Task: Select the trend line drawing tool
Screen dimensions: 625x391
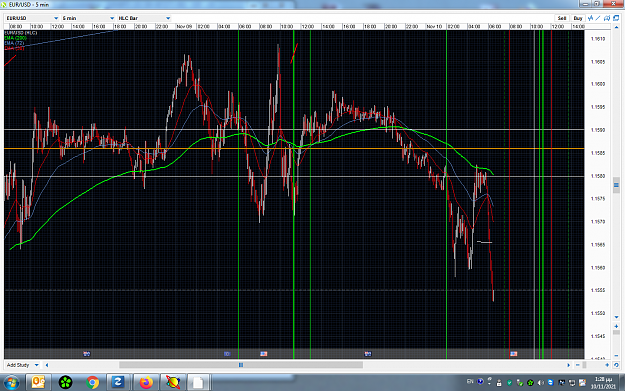Action: point(598,18)
